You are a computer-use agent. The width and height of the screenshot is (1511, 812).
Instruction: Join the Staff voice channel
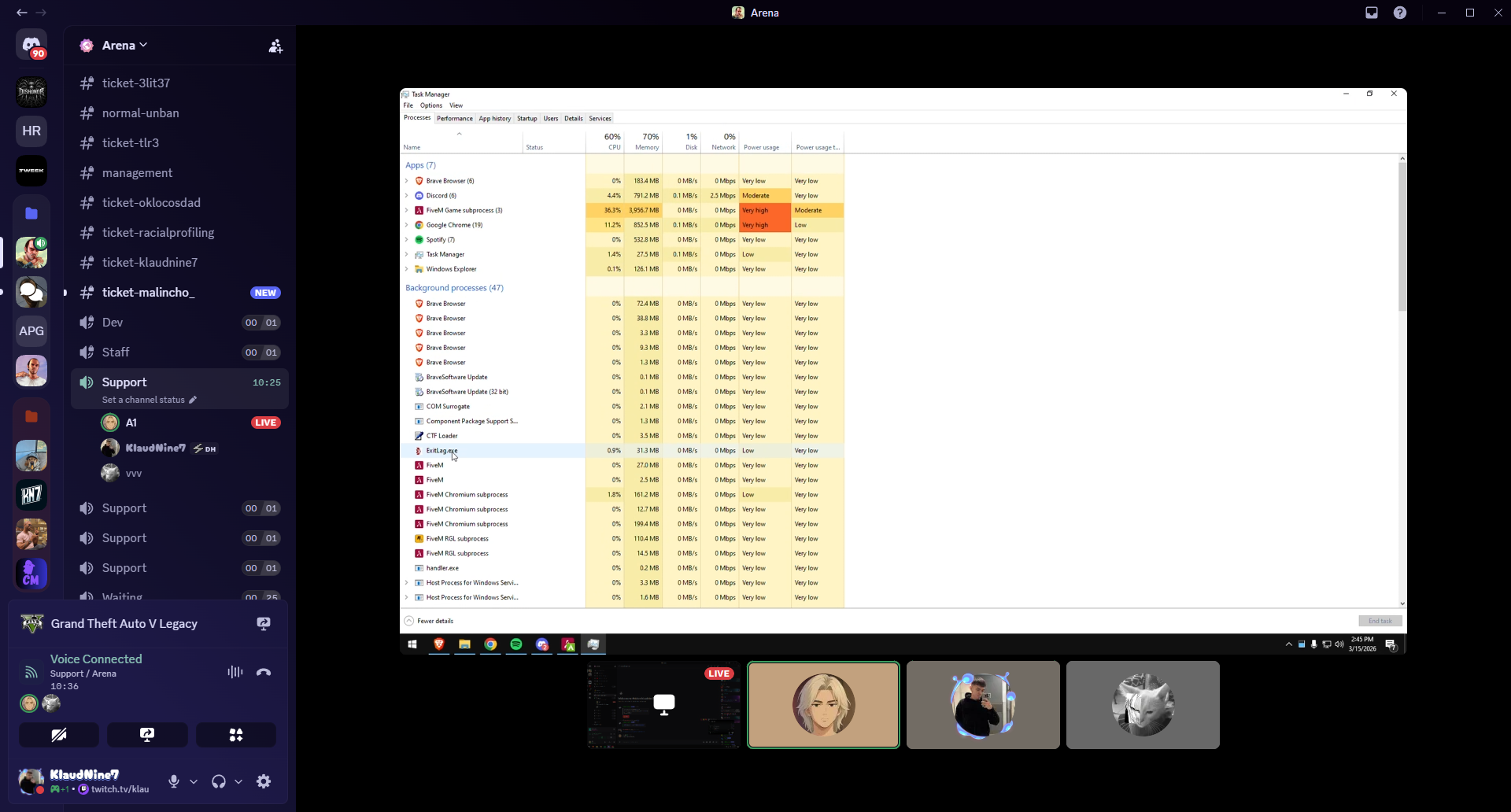click(x=180, y=352)
